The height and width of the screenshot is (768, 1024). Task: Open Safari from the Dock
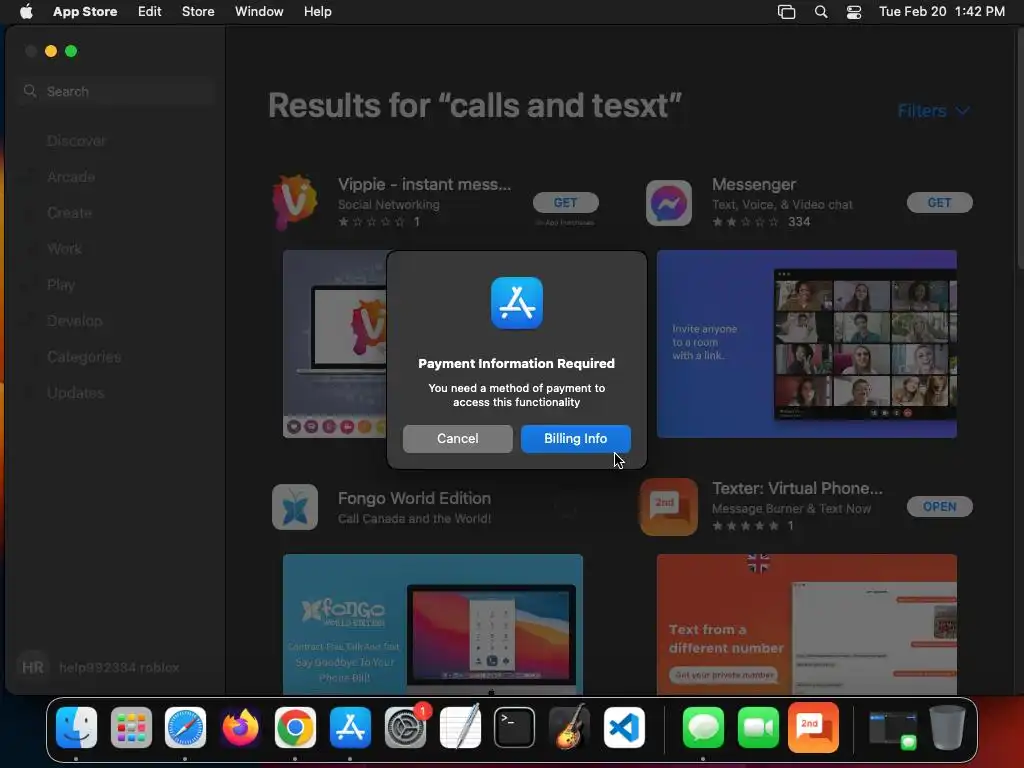185,728
